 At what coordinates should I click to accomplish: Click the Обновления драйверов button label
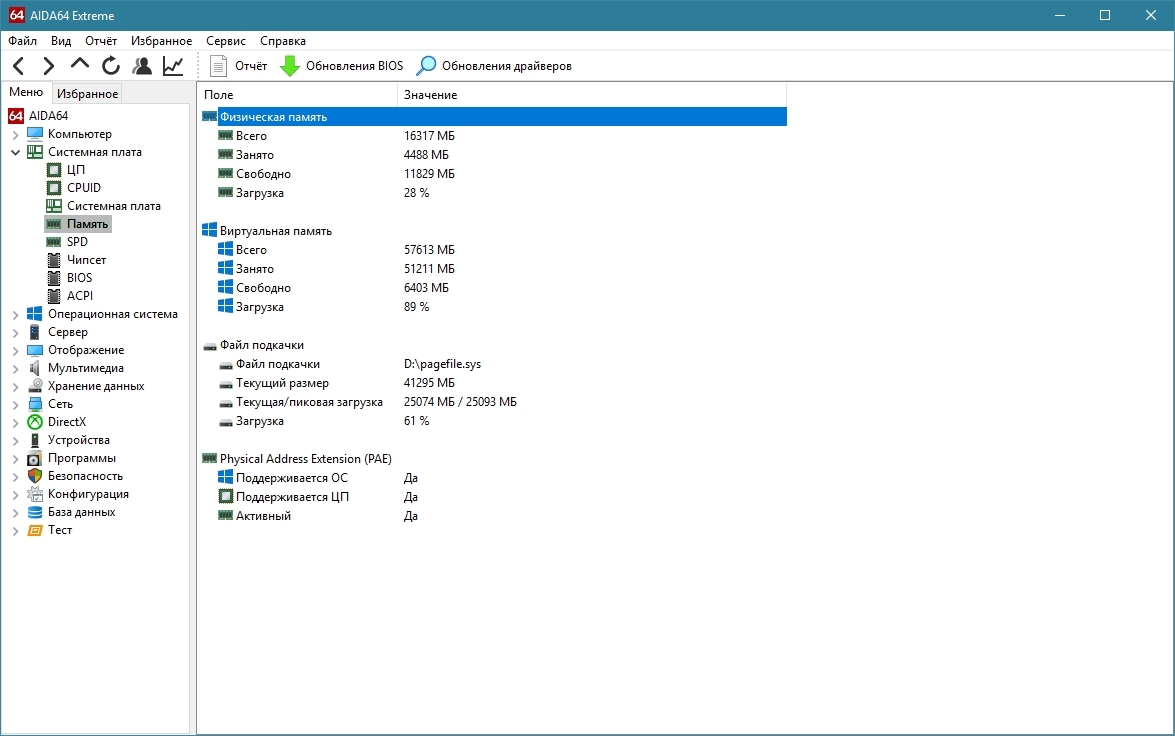(507, 66)
